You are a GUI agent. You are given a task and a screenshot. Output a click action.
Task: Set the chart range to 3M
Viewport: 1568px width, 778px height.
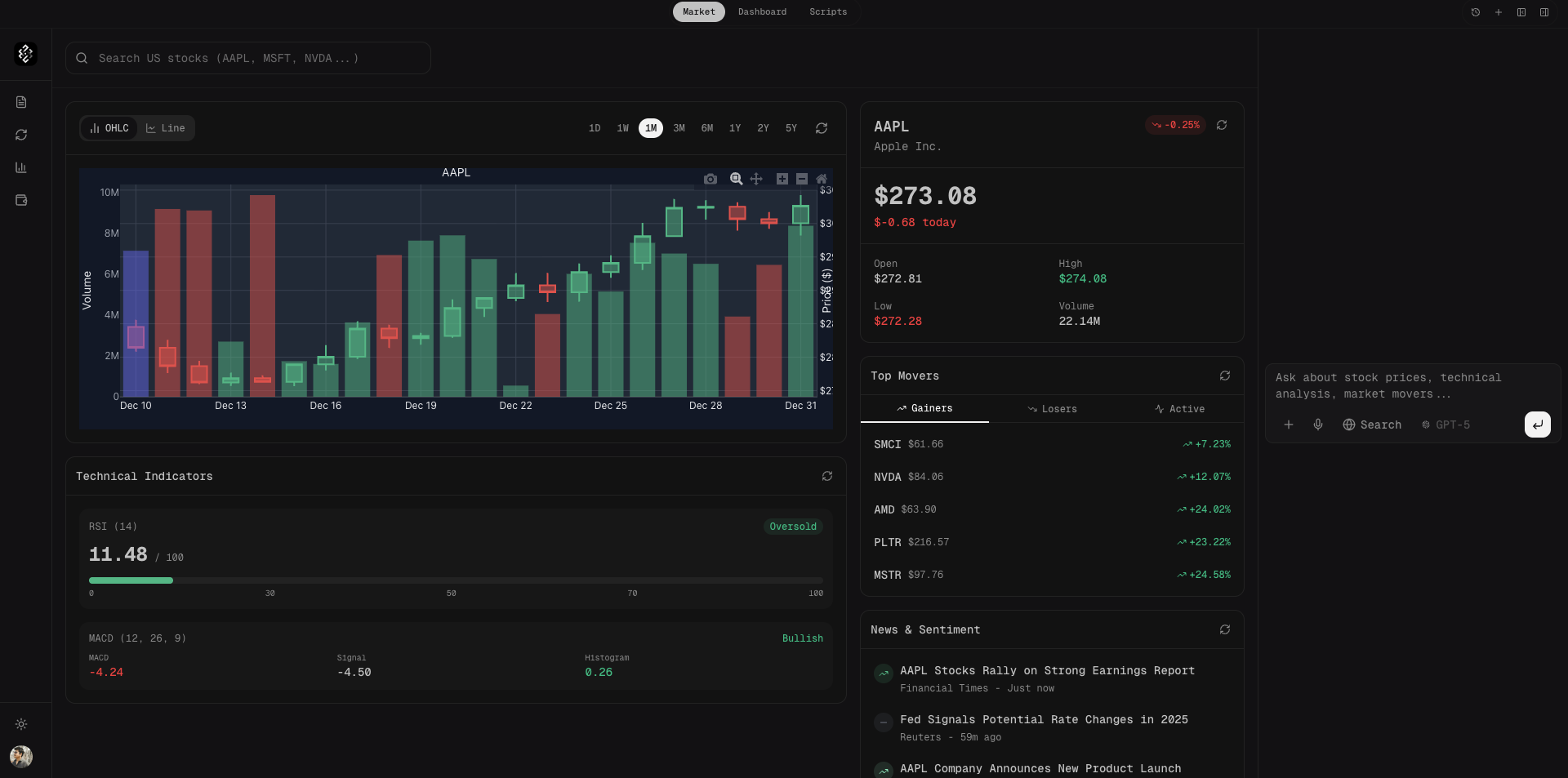(679, 128)
